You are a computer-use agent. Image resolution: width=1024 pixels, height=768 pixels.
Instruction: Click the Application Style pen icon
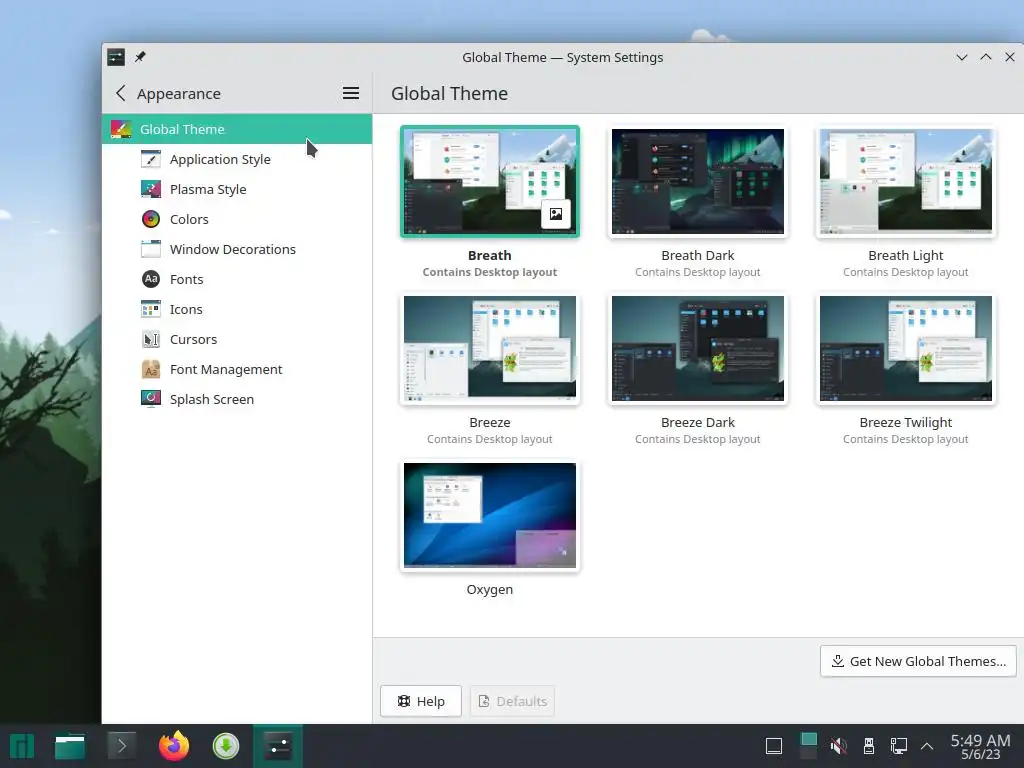[x=151, y=159]
